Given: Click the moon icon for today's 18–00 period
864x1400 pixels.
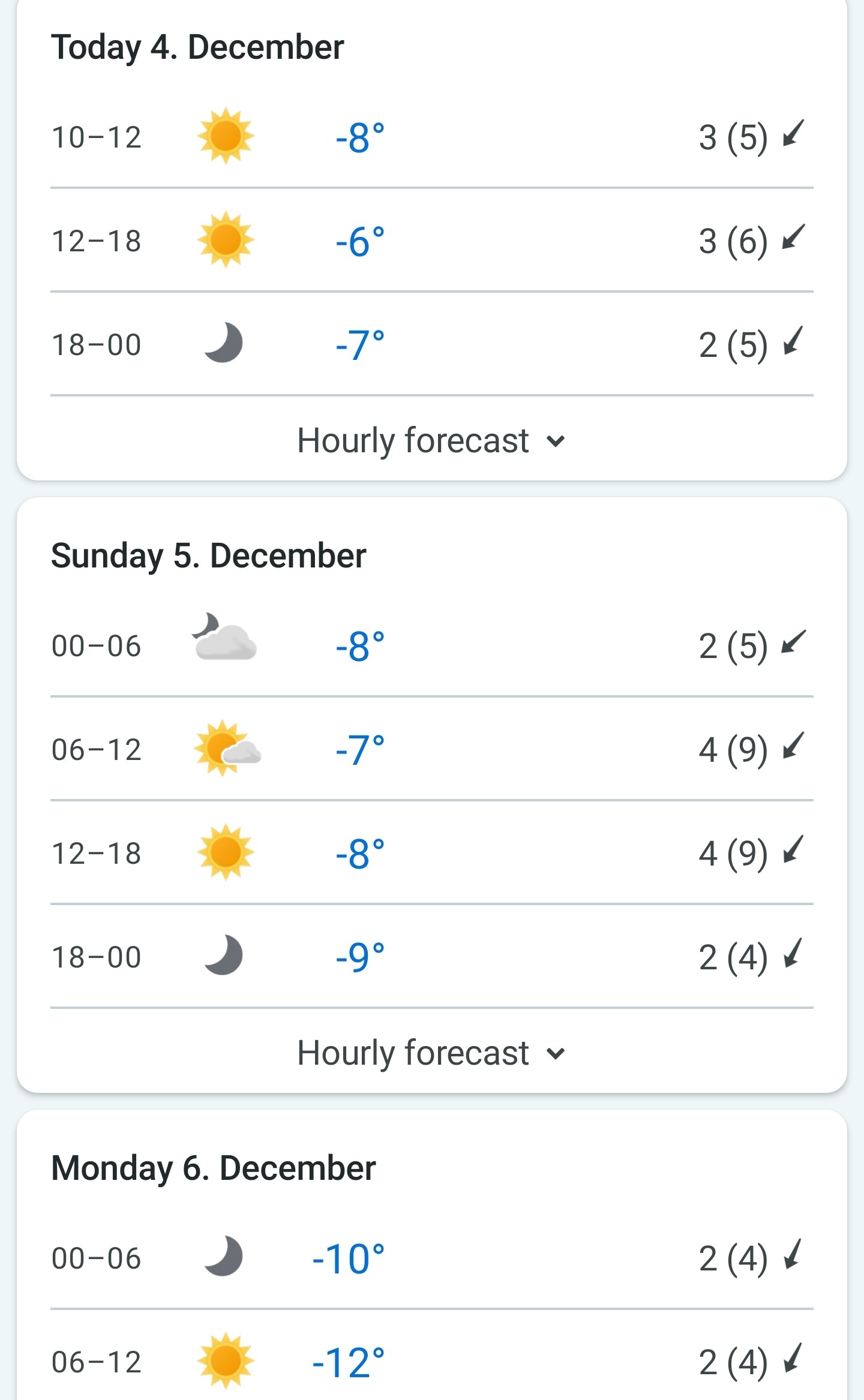Looking at the screenshot, I should (224, 343).
